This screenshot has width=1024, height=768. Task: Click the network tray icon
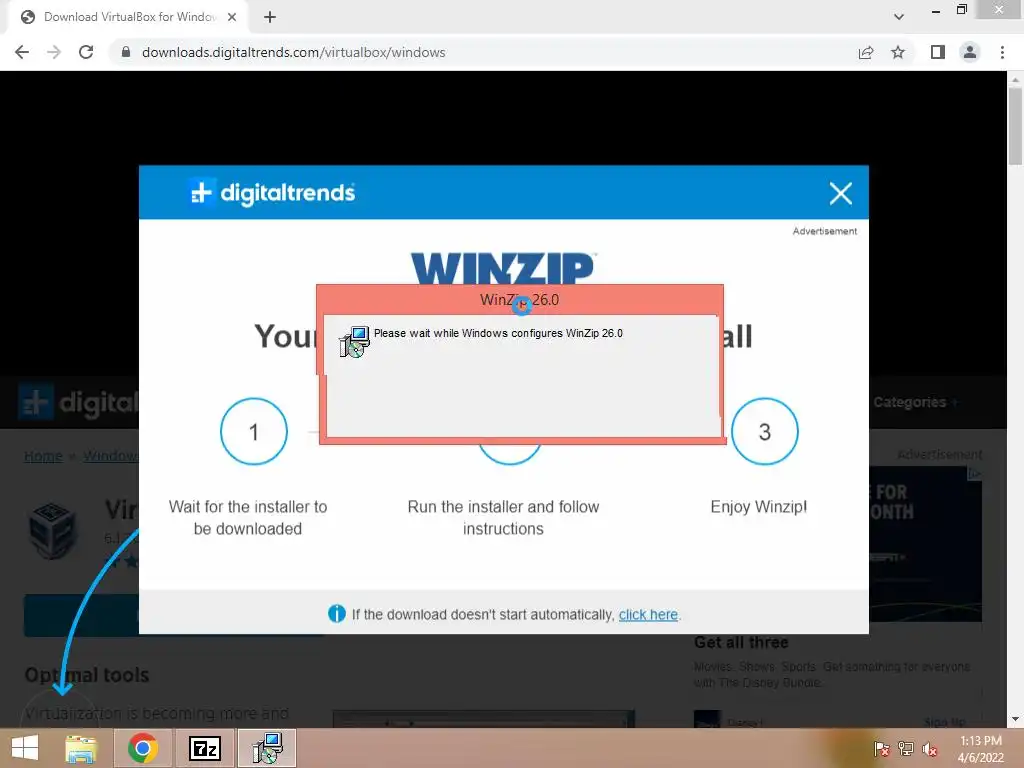[x=906, y=749]
